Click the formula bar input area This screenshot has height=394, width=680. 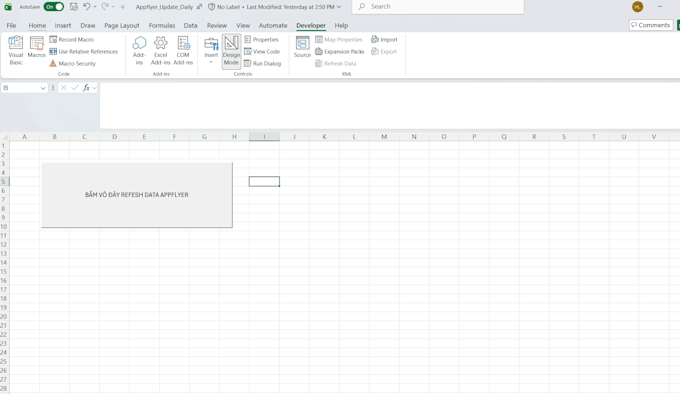click(390, 105)
